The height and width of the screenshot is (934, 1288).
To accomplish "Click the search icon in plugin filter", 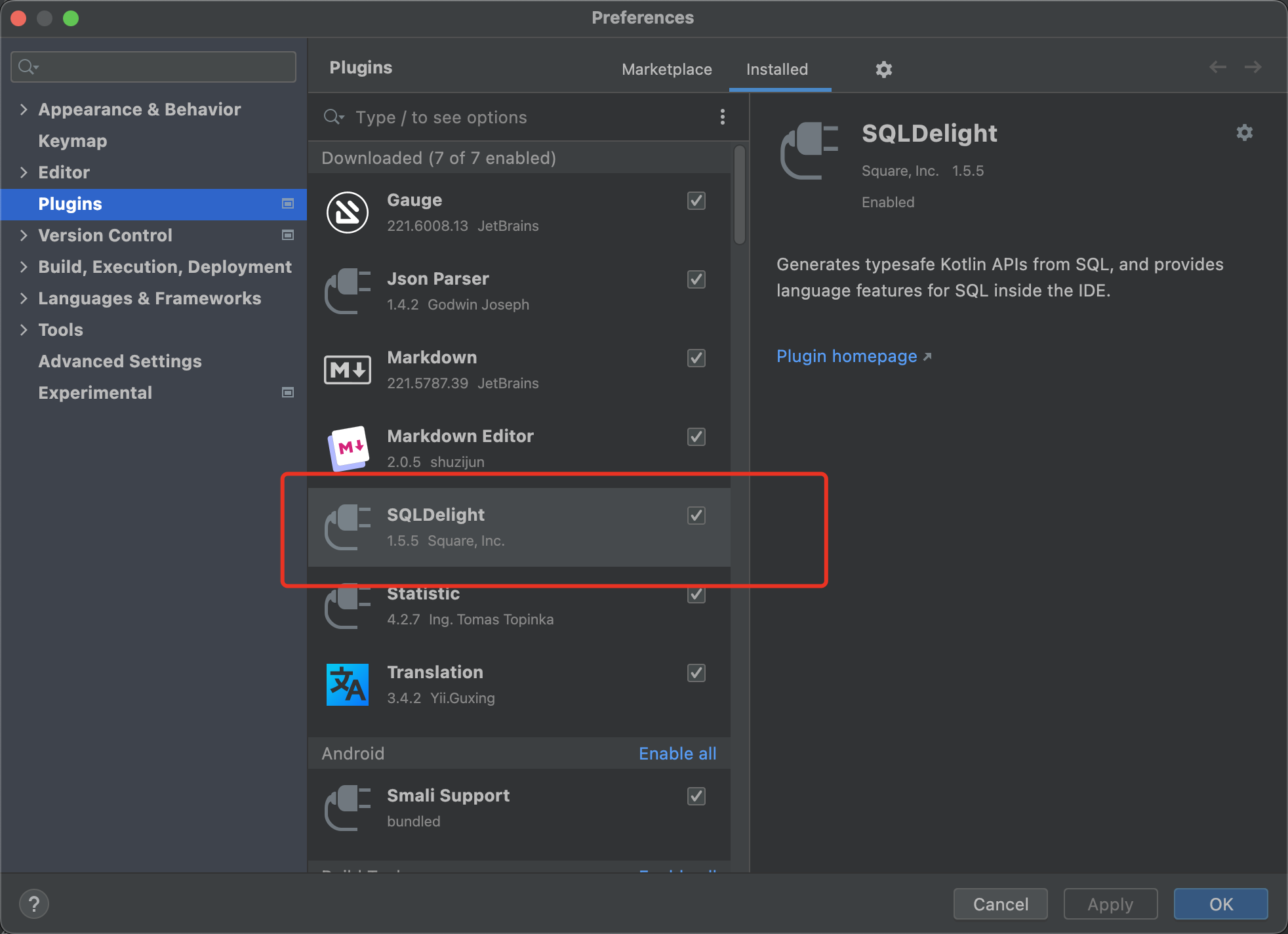I will click(333, 117).
